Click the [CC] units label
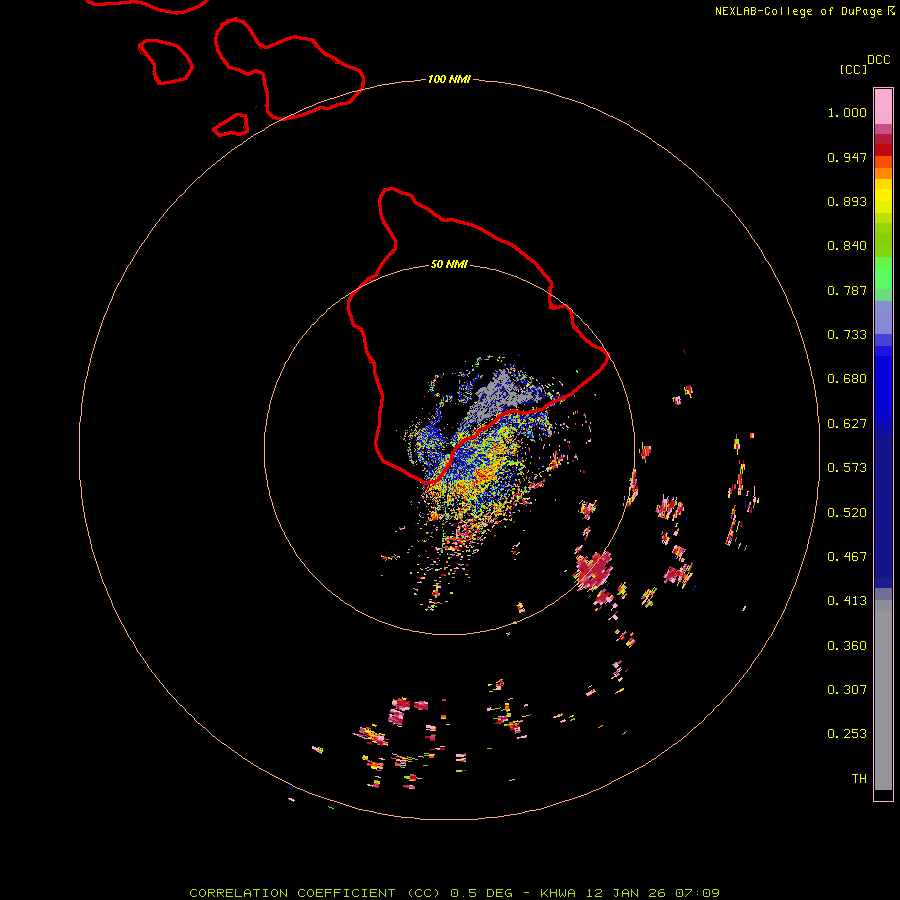Image resolution: width=900 pixels, height=900 pixels. pos(853,69)
